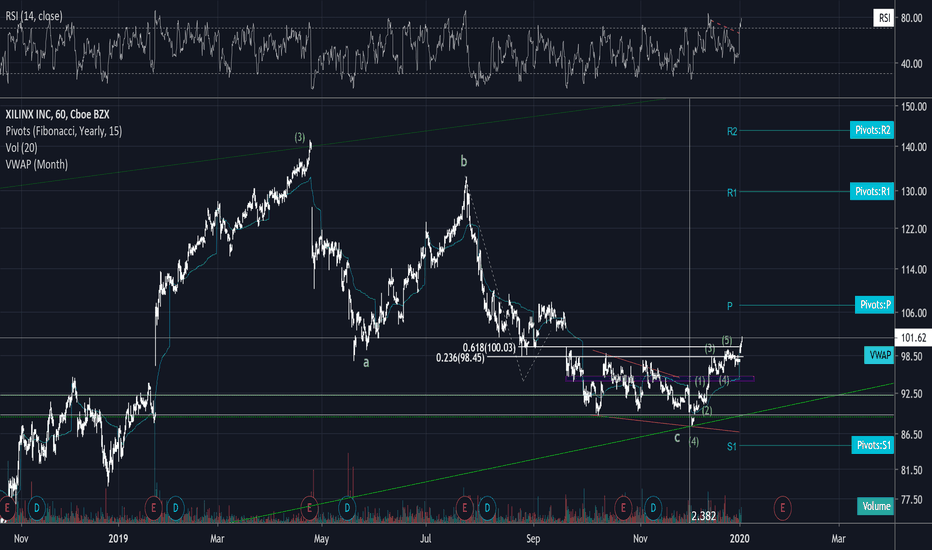Click the R2 pivot level text on chart
The width and height of the screenshot is (932, 550).
coord(732,131)
